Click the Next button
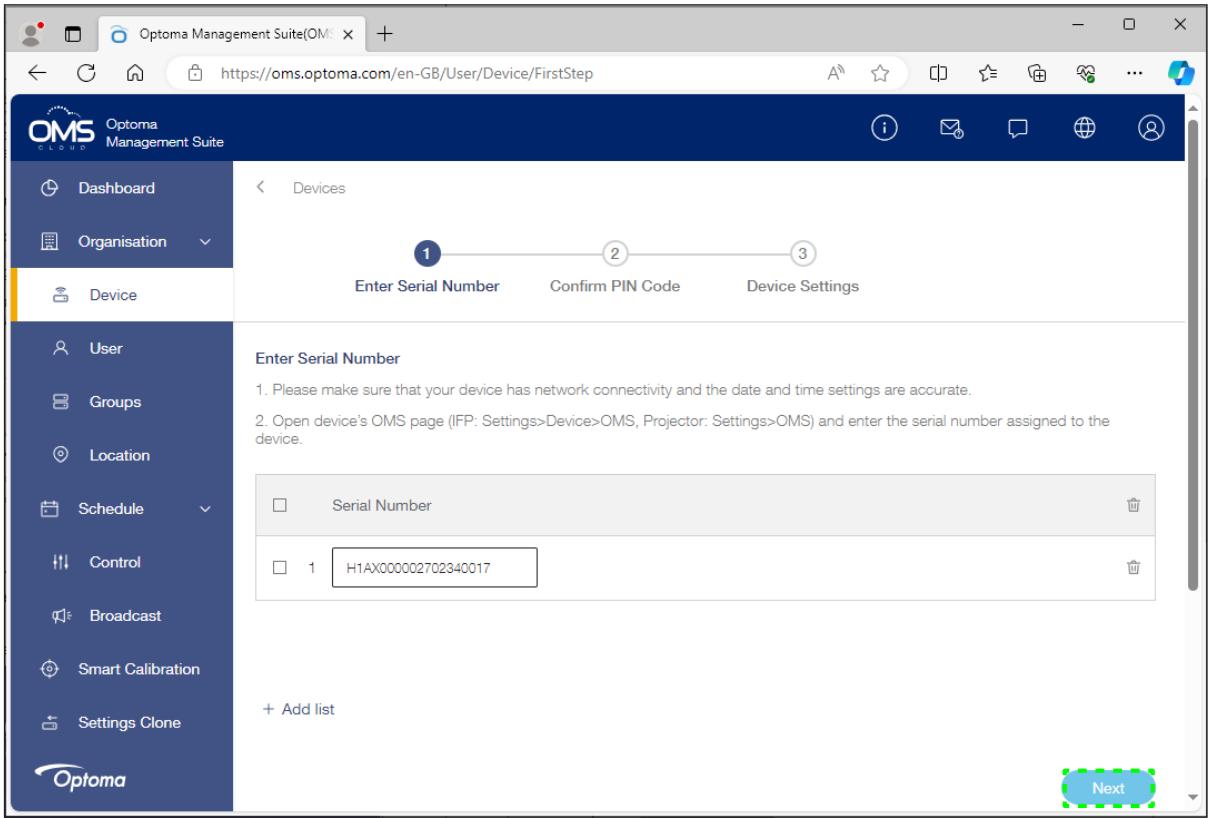Viewport: 1212px width, 818px height. (1108, 788)
